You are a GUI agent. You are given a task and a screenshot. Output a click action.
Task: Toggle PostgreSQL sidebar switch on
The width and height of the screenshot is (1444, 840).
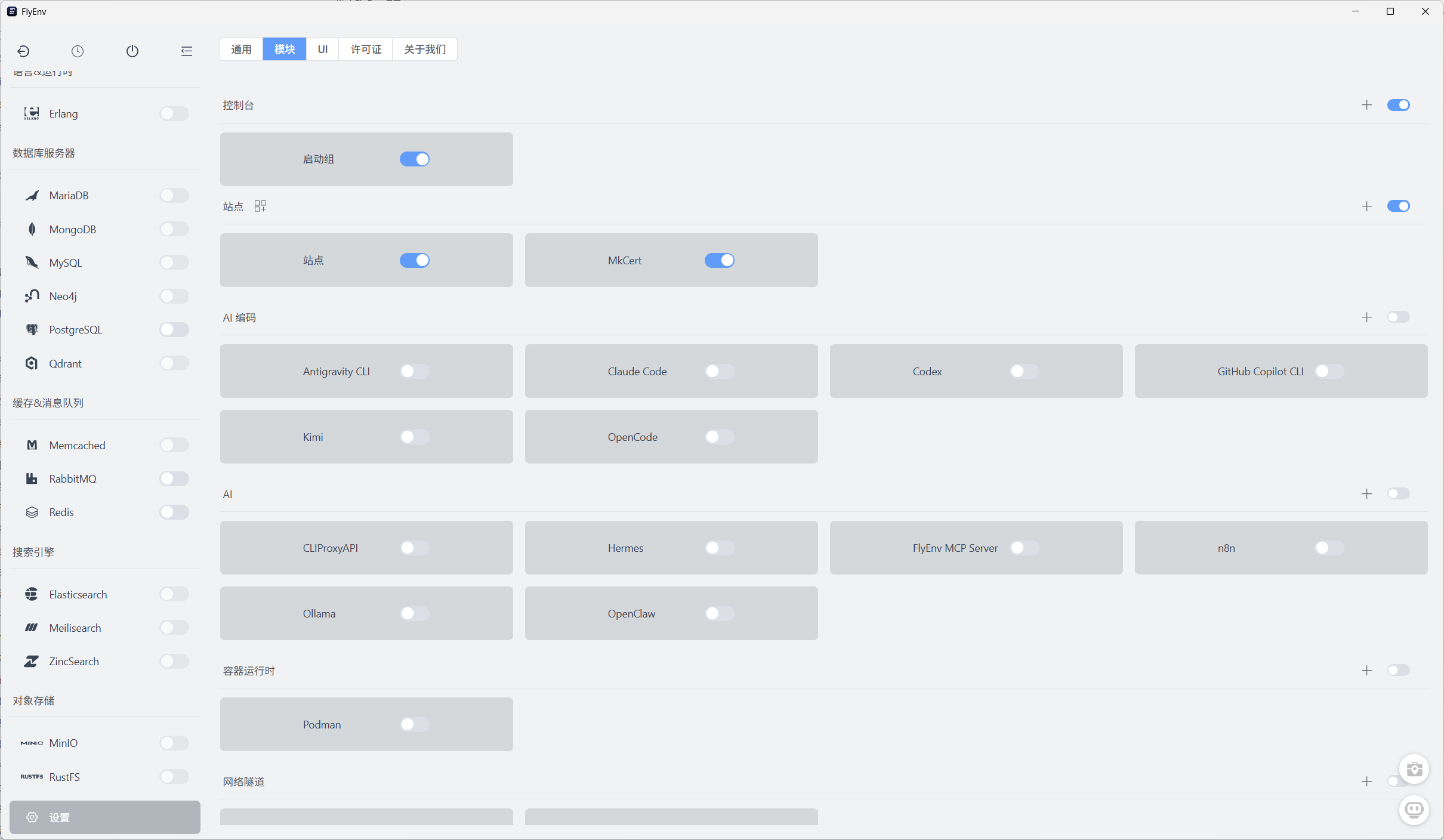coord(174,329)
